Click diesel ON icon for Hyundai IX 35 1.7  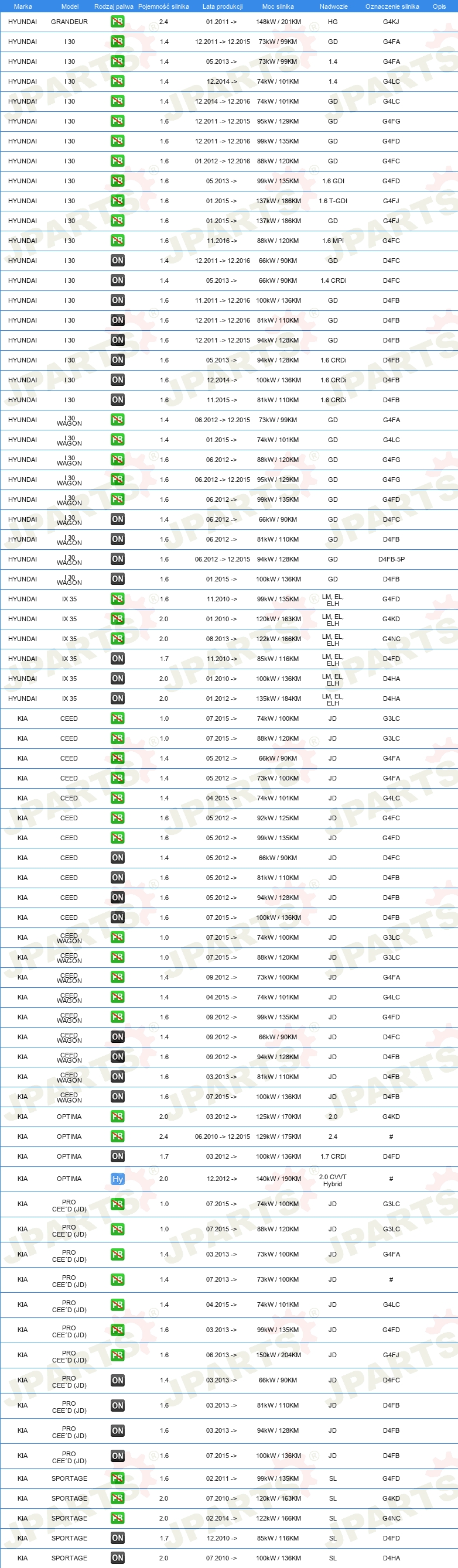click(x=118, y=659)
